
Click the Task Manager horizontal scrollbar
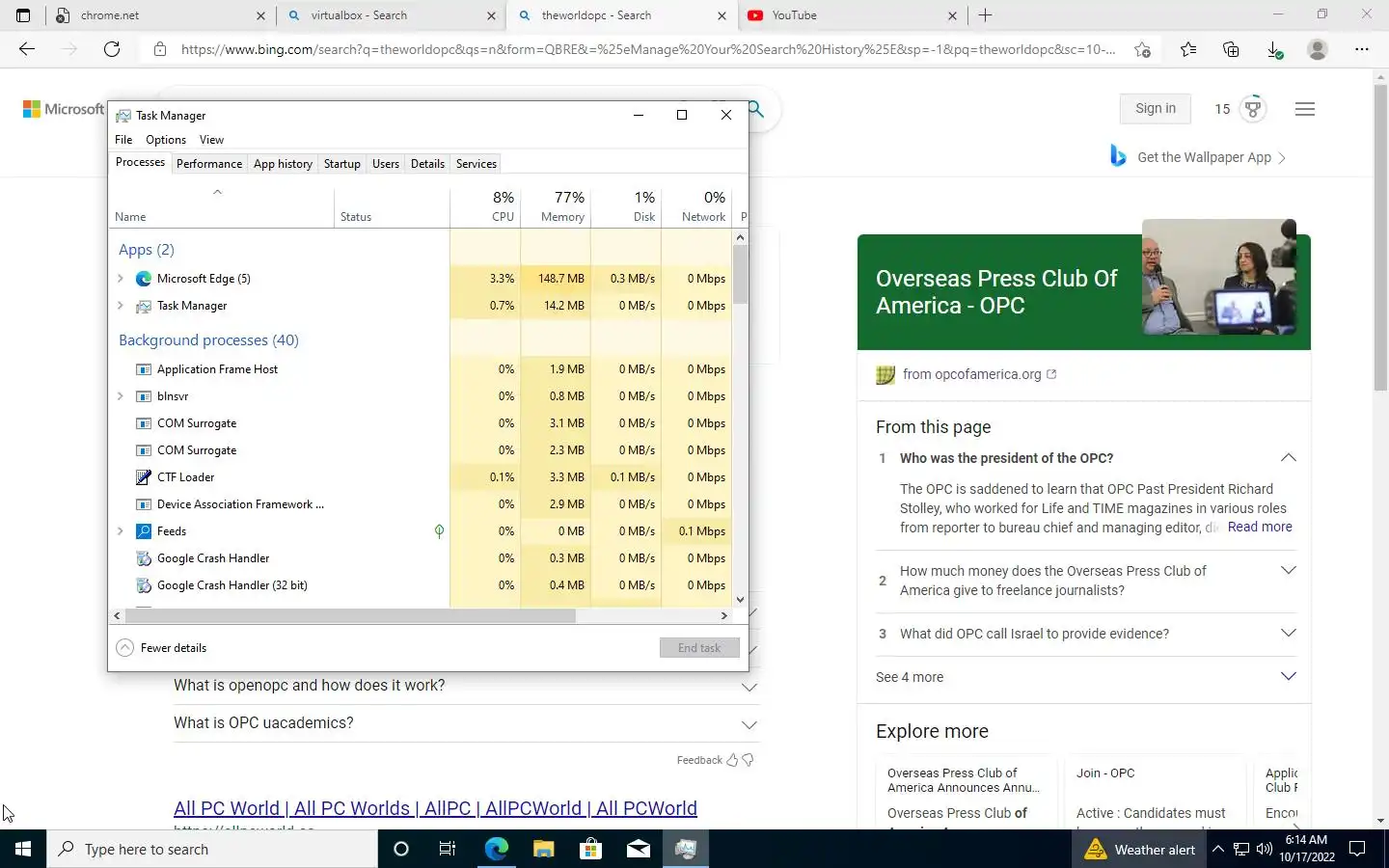point(350,615)
